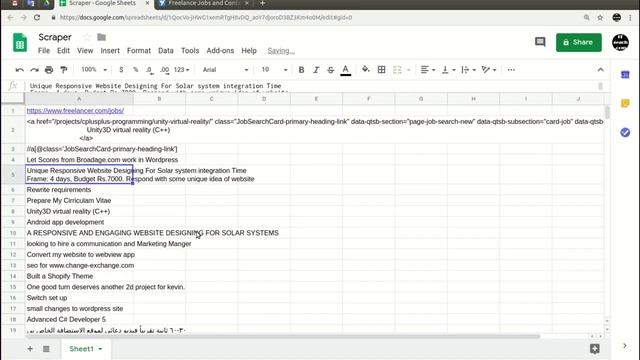The image size is (640, 360).
Task: Open Google account avatar
Action: (x=620, y=42)
